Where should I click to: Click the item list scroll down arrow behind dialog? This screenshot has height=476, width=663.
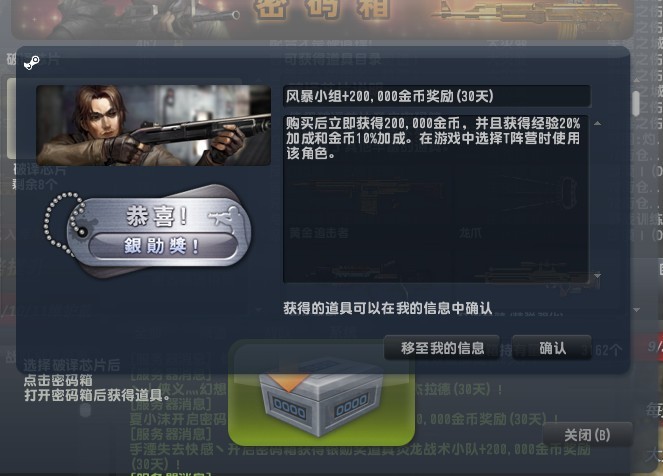(x=636, y=310)
